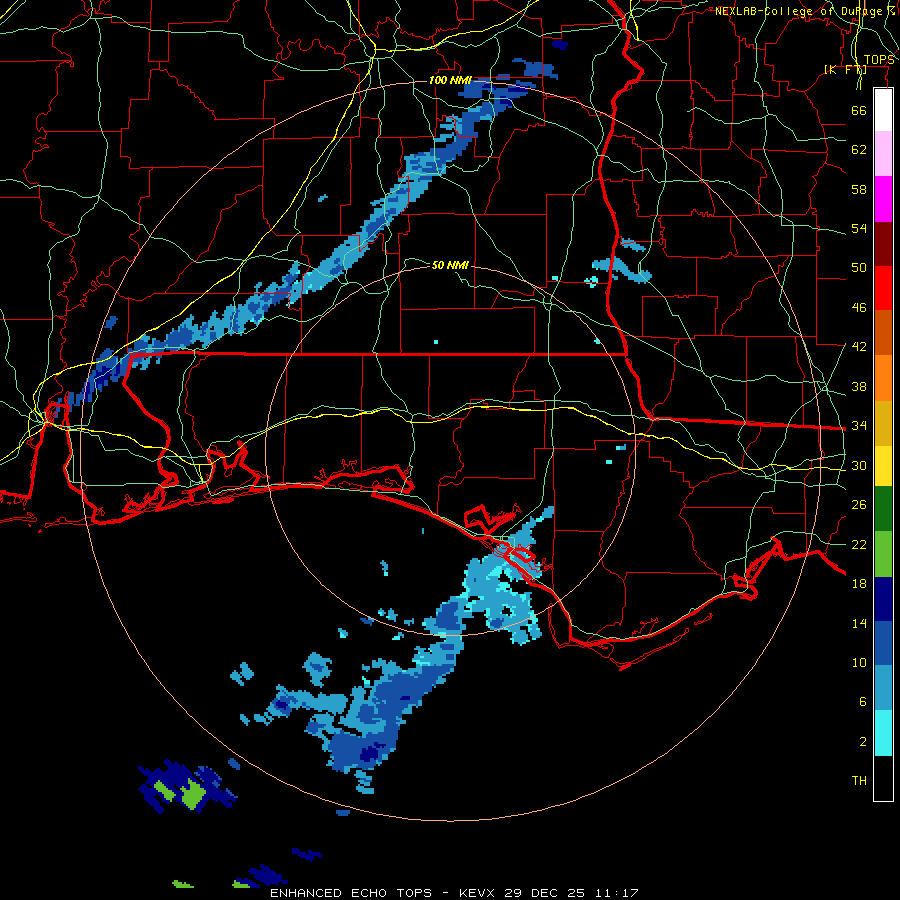The height and width of the screenshot is (900, 900).
Task: Click the black TH legend swatch
Action: (883, 778)
